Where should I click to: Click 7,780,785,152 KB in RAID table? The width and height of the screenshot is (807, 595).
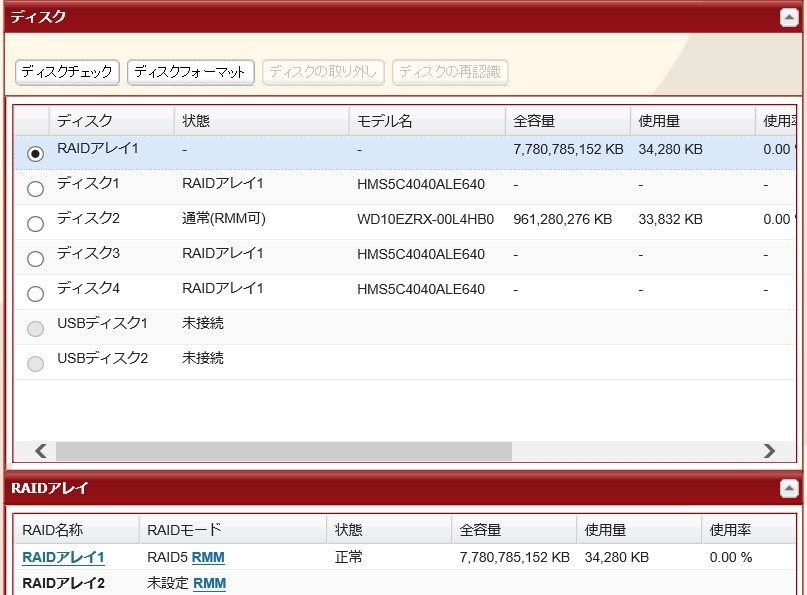click(x=515, y=557)
